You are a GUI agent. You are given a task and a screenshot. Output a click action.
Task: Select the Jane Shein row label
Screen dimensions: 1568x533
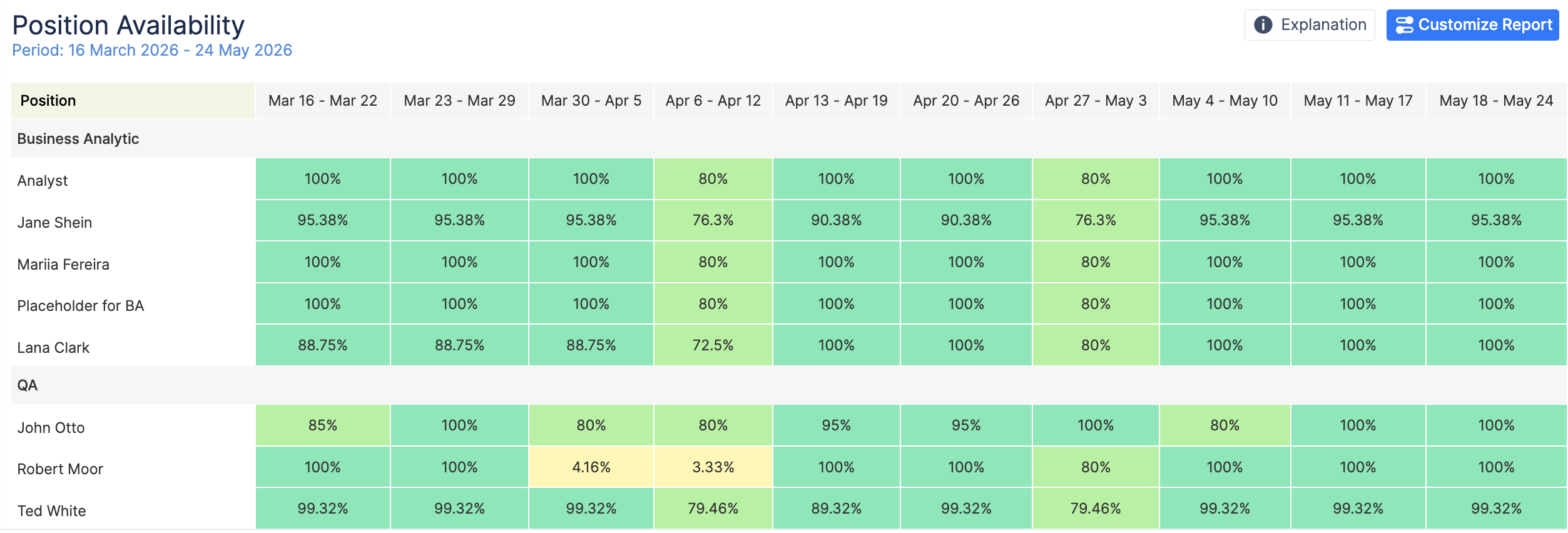click(54, 223)
